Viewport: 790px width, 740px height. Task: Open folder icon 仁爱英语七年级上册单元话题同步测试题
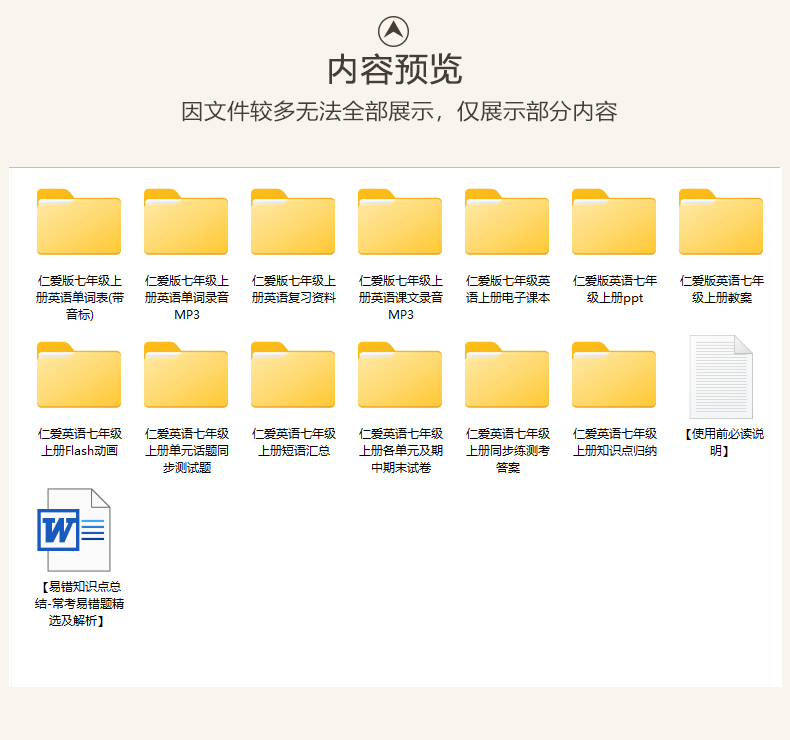click(186, 375)
